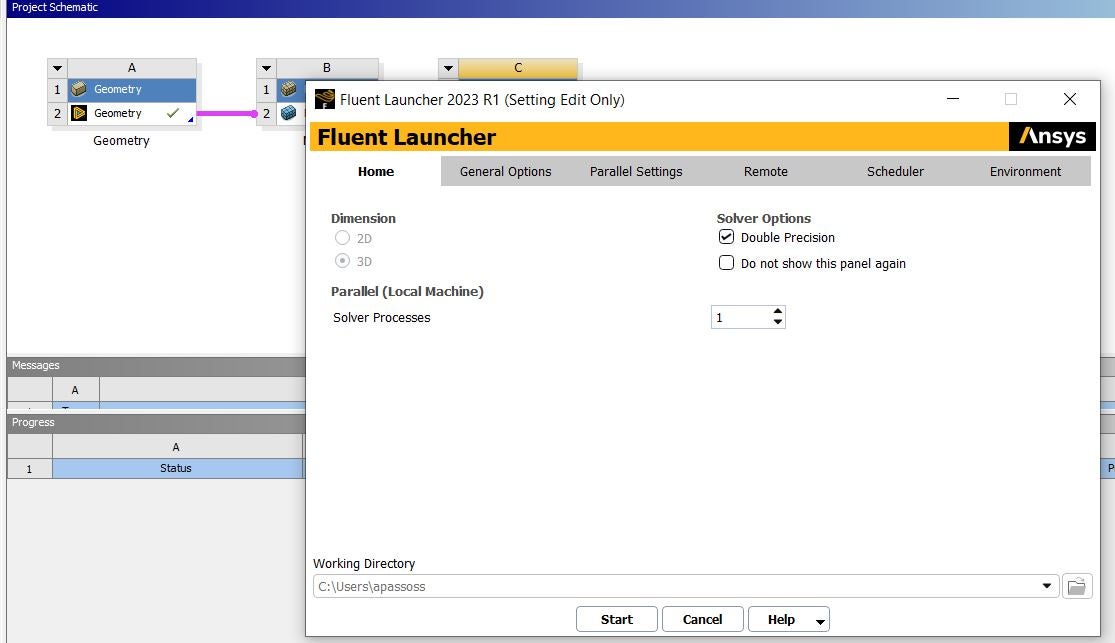Select the system C header cell

[518, 68]
